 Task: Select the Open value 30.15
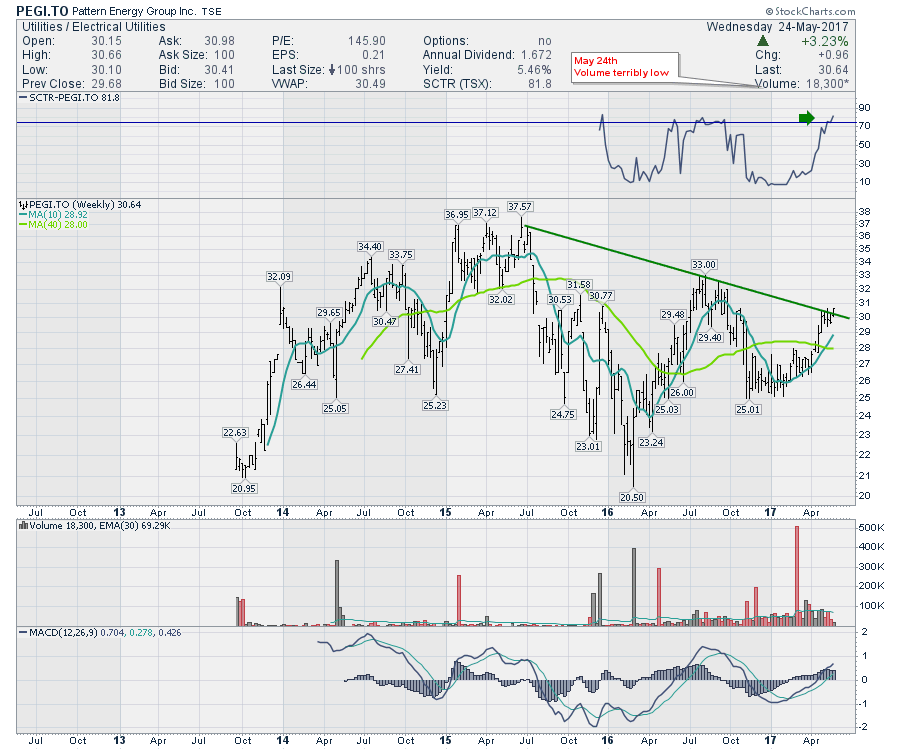pos(106,41)
